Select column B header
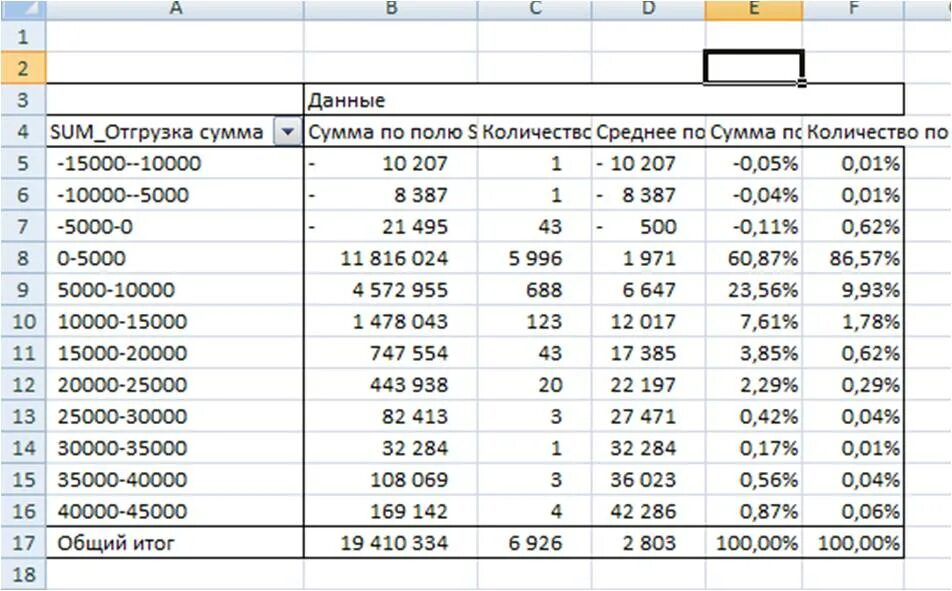952x591 pixels. pos(390,9)
